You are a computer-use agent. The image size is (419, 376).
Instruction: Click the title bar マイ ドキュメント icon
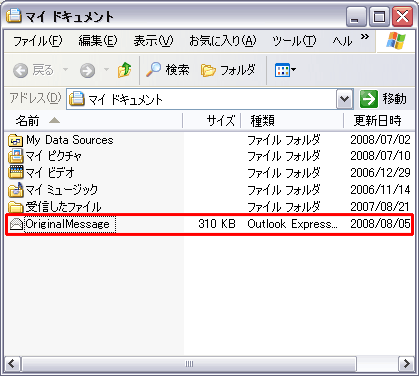pyautogui.click(x=13, y=16)
